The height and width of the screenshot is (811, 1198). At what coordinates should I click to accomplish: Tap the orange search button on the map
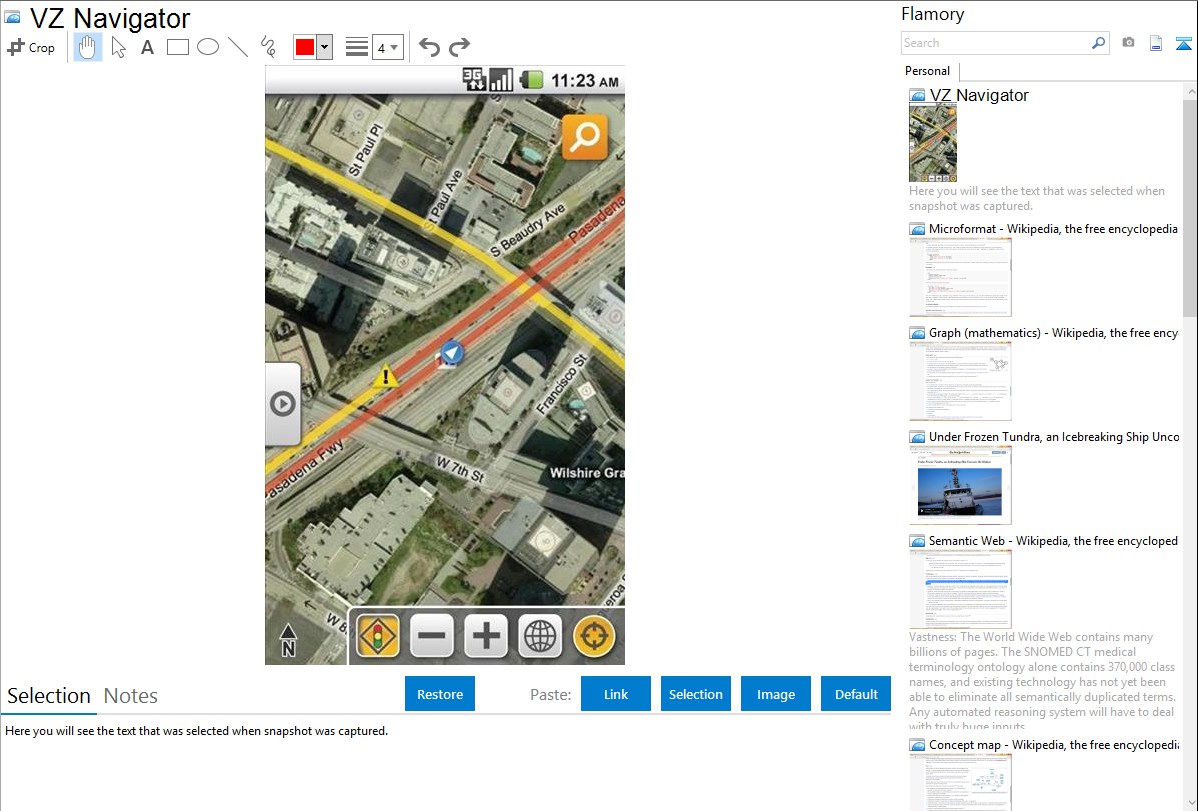pos(585,137)
